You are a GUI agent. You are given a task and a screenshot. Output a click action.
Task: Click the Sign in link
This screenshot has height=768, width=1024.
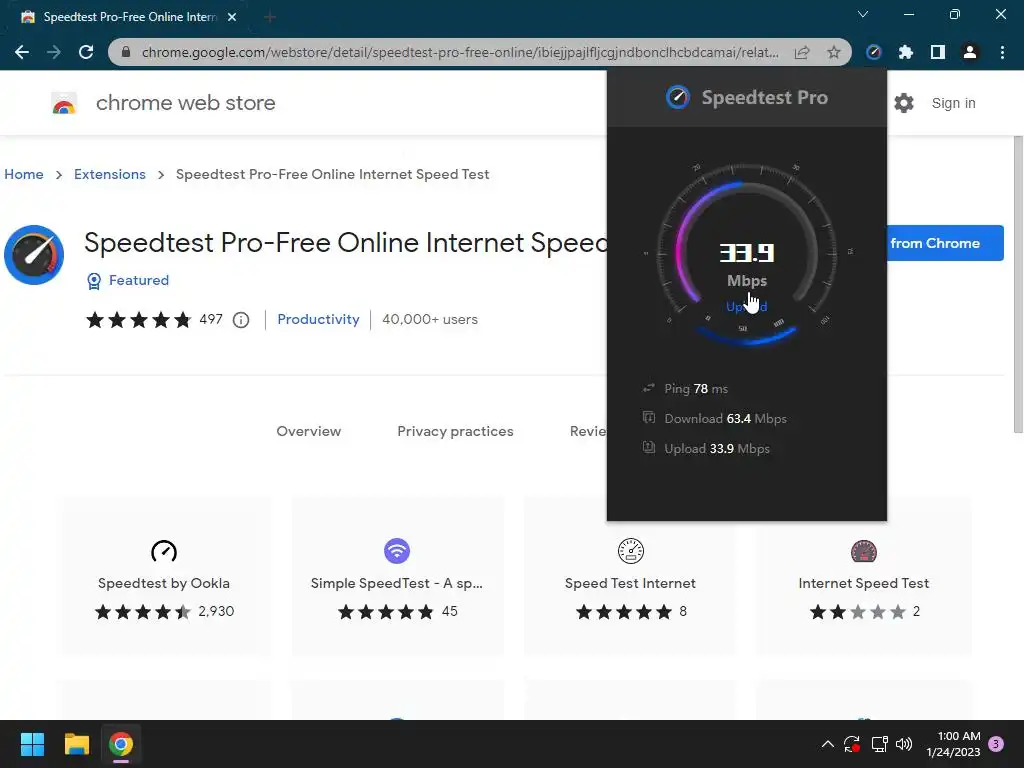[953, 103]
